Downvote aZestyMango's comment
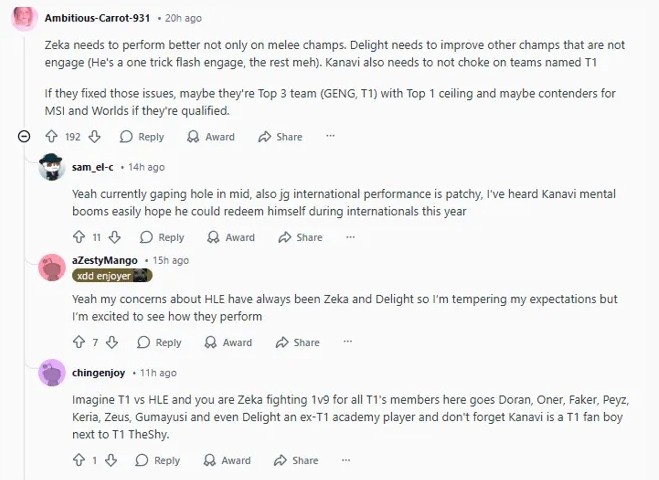 (113, 342)
